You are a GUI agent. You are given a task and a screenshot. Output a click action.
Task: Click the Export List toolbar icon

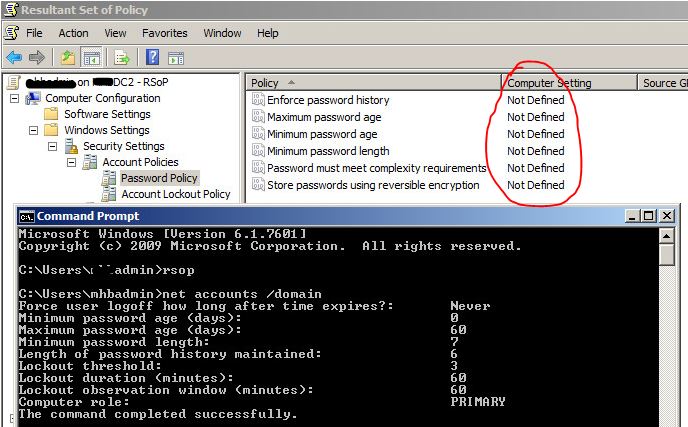[x=122, y=57]
